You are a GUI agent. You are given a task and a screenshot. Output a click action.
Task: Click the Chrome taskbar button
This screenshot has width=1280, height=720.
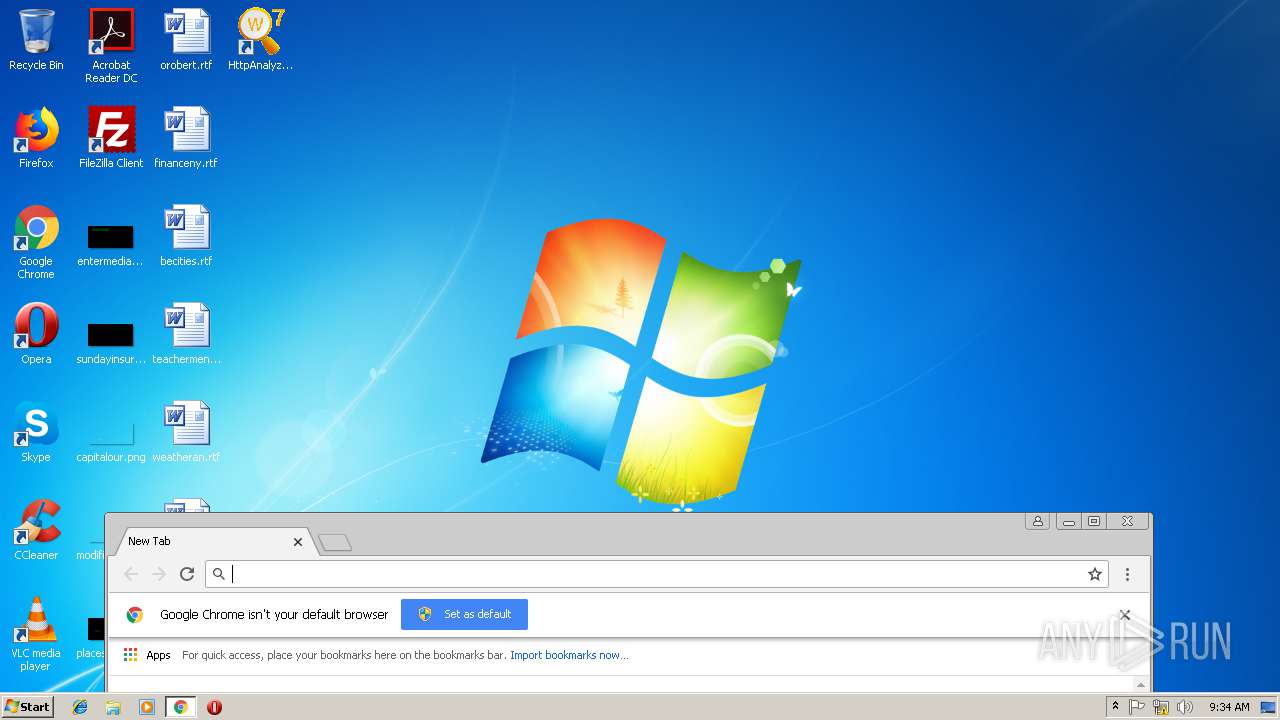(181, 707)
